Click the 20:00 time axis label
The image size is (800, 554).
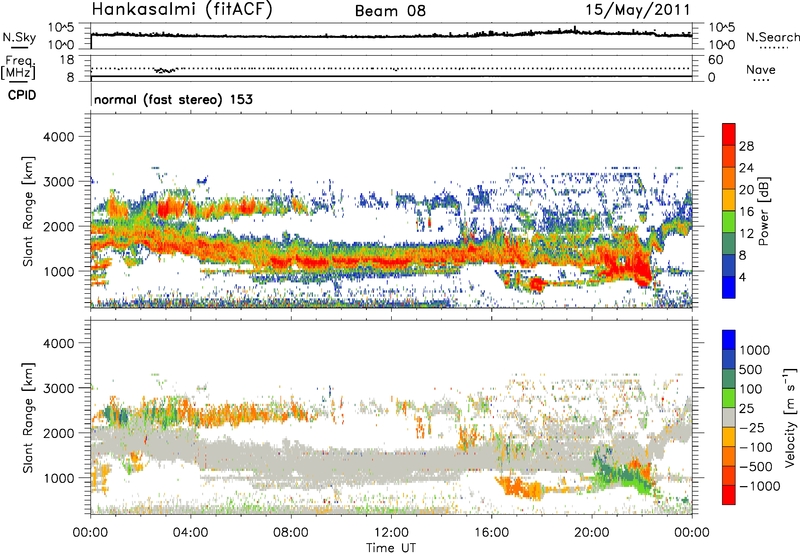tap(591, 533)
